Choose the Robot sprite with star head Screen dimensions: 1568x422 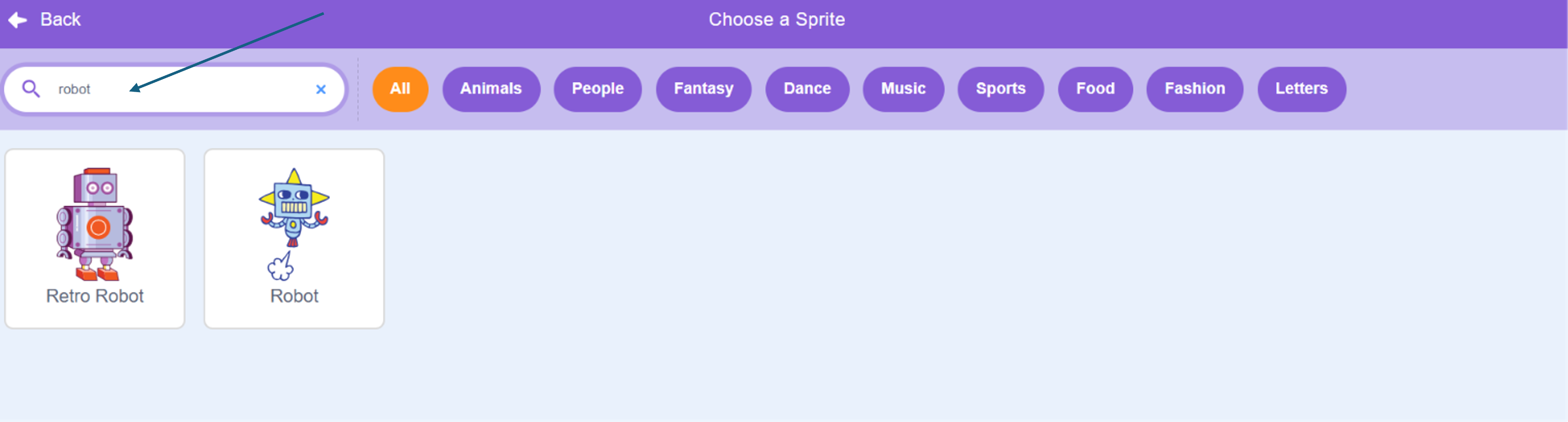point(294,224)
